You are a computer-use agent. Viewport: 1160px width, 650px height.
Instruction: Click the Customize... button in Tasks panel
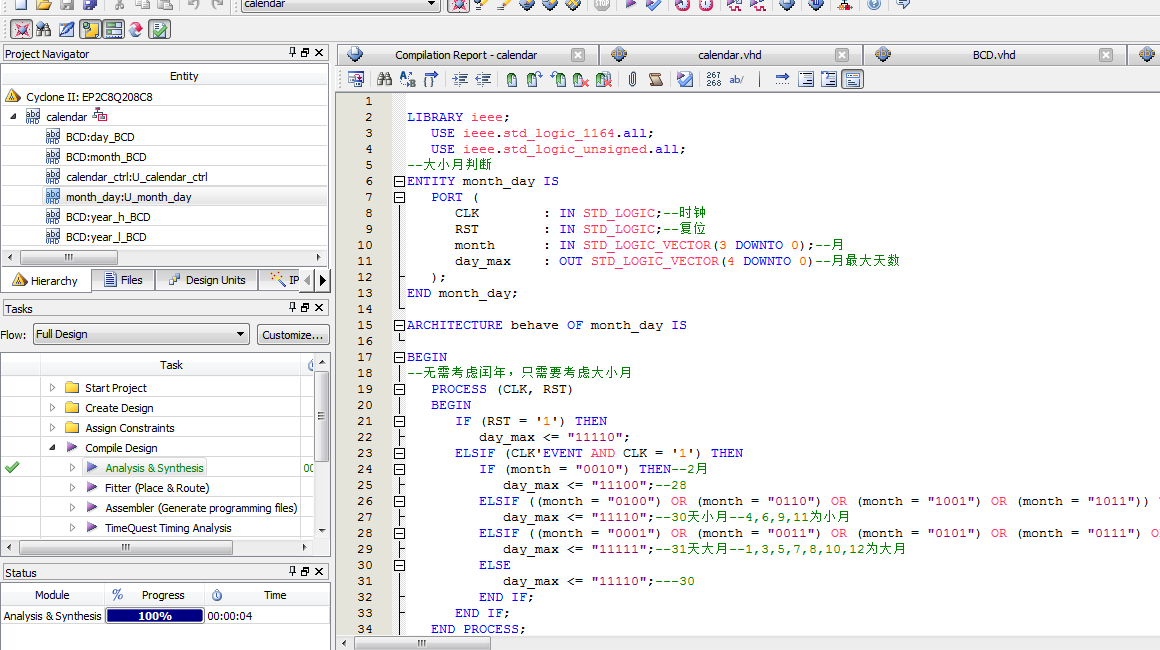pos(293,334)
